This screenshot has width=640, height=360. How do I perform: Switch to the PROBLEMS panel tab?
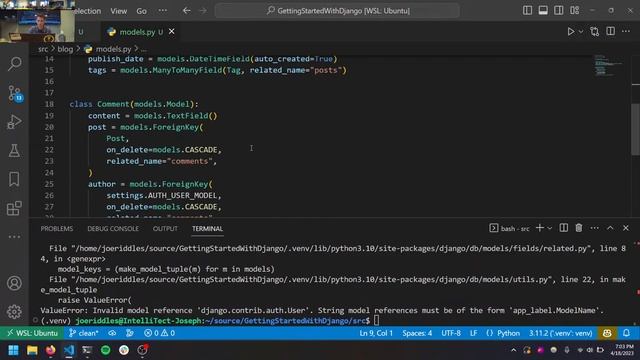pos(57,229)
